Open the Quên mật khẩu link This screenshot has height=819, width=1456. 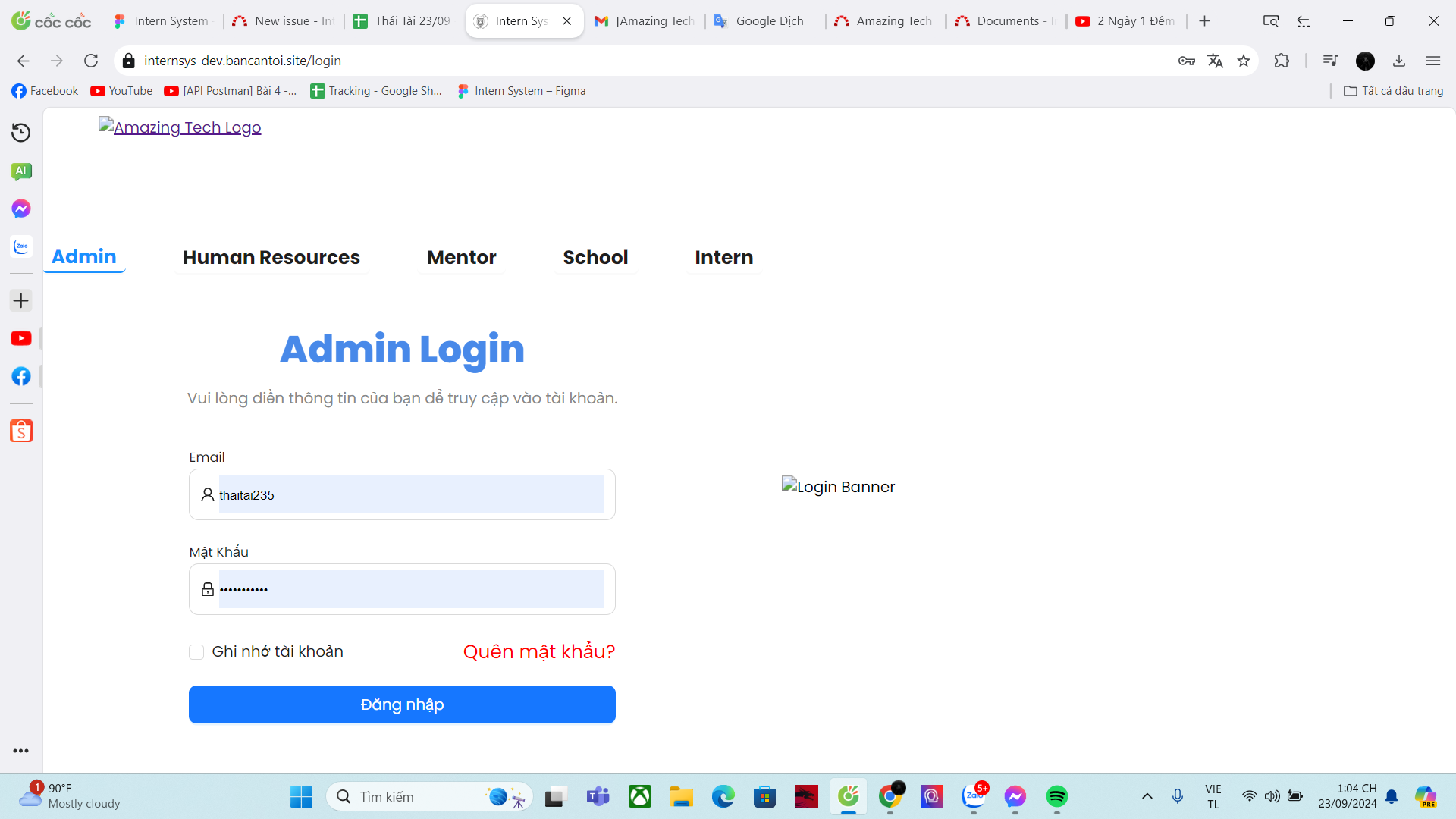click(x=538, y=651)
